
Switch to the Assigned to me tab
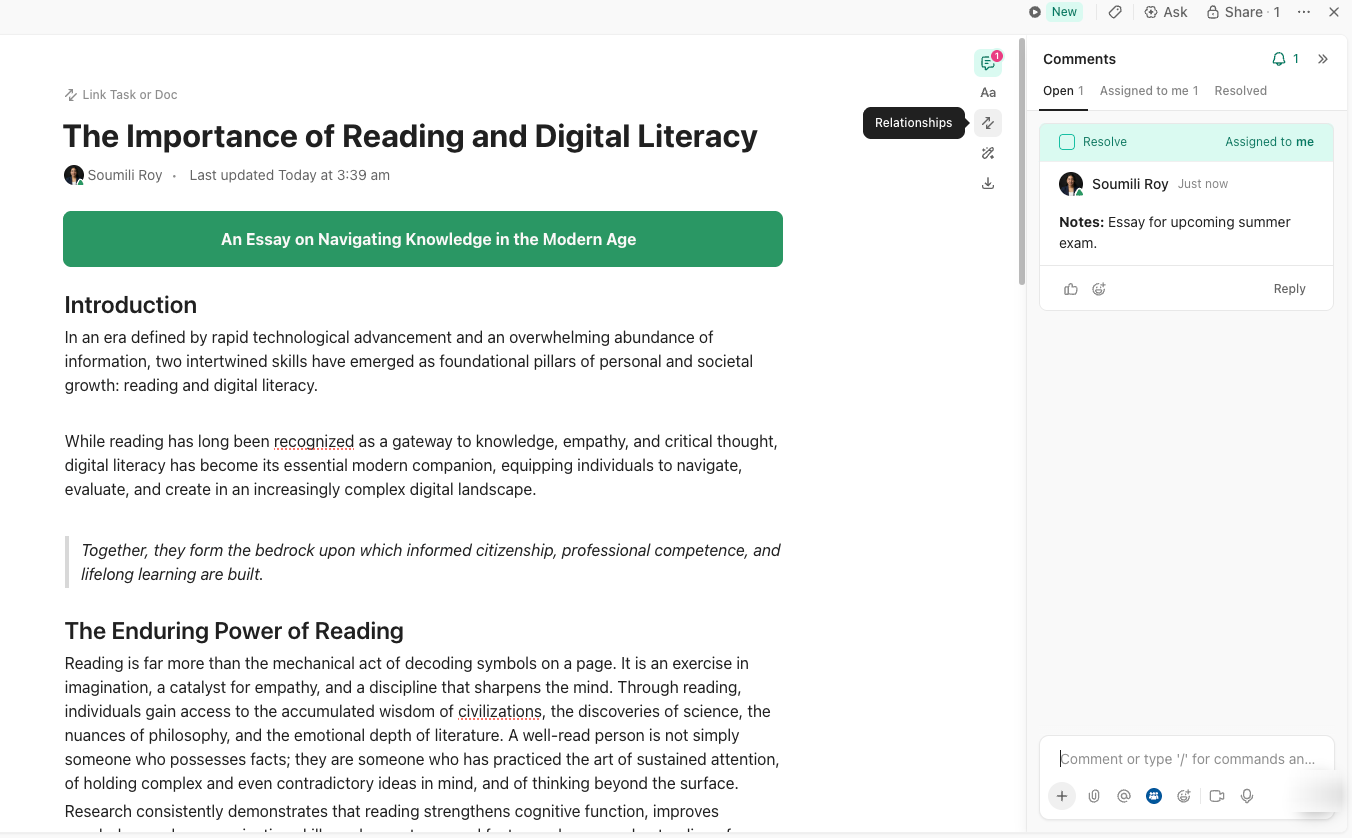[x=1148, y=91]
